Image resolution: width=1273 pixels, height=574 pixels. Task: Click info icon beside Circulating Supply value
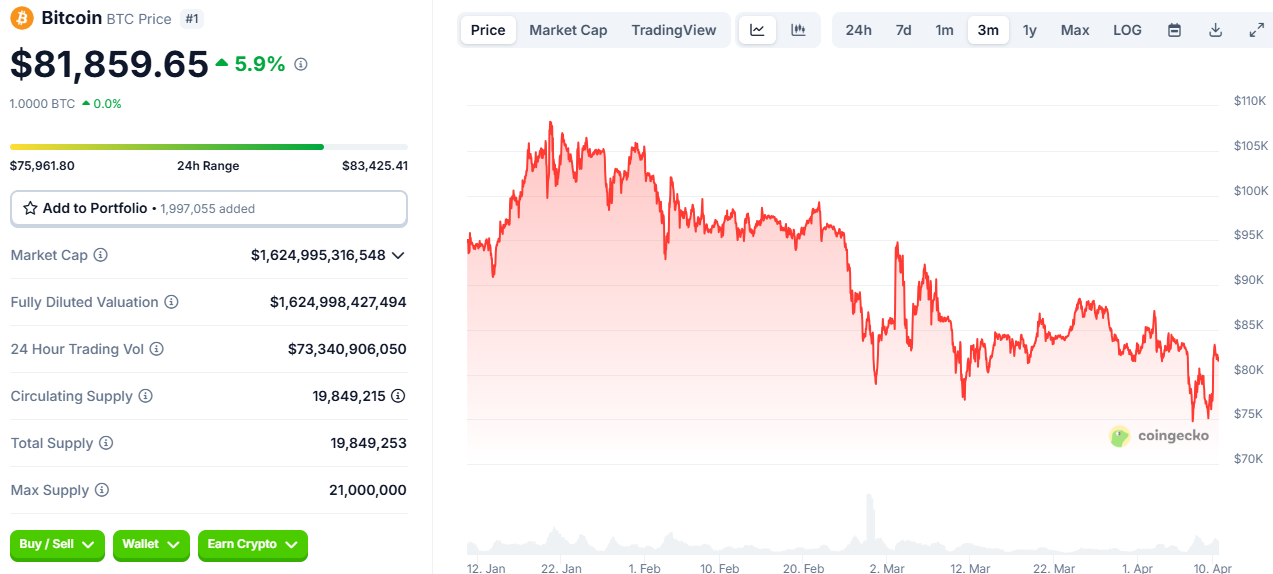[398, 396]
